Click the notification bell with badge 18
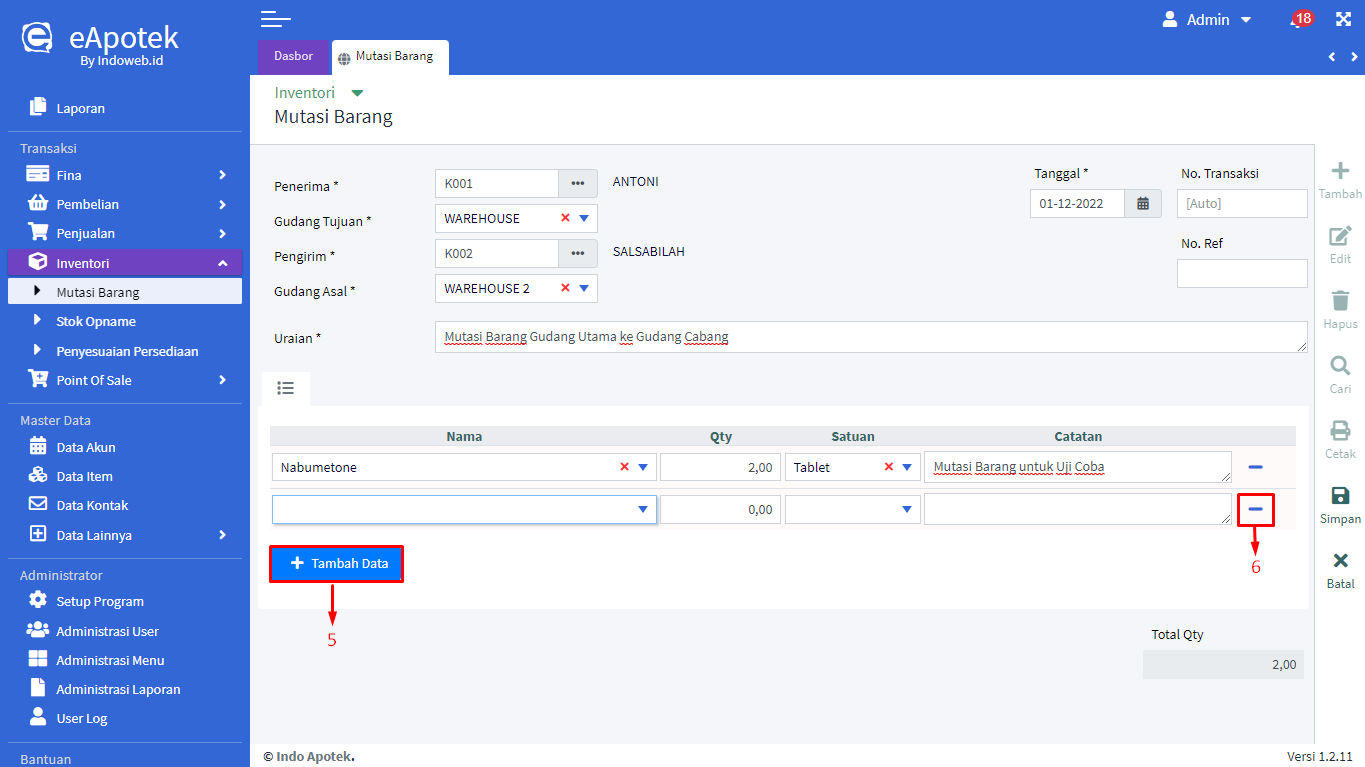Viewport: 1365px width, 767px height. pos(1298,20)
